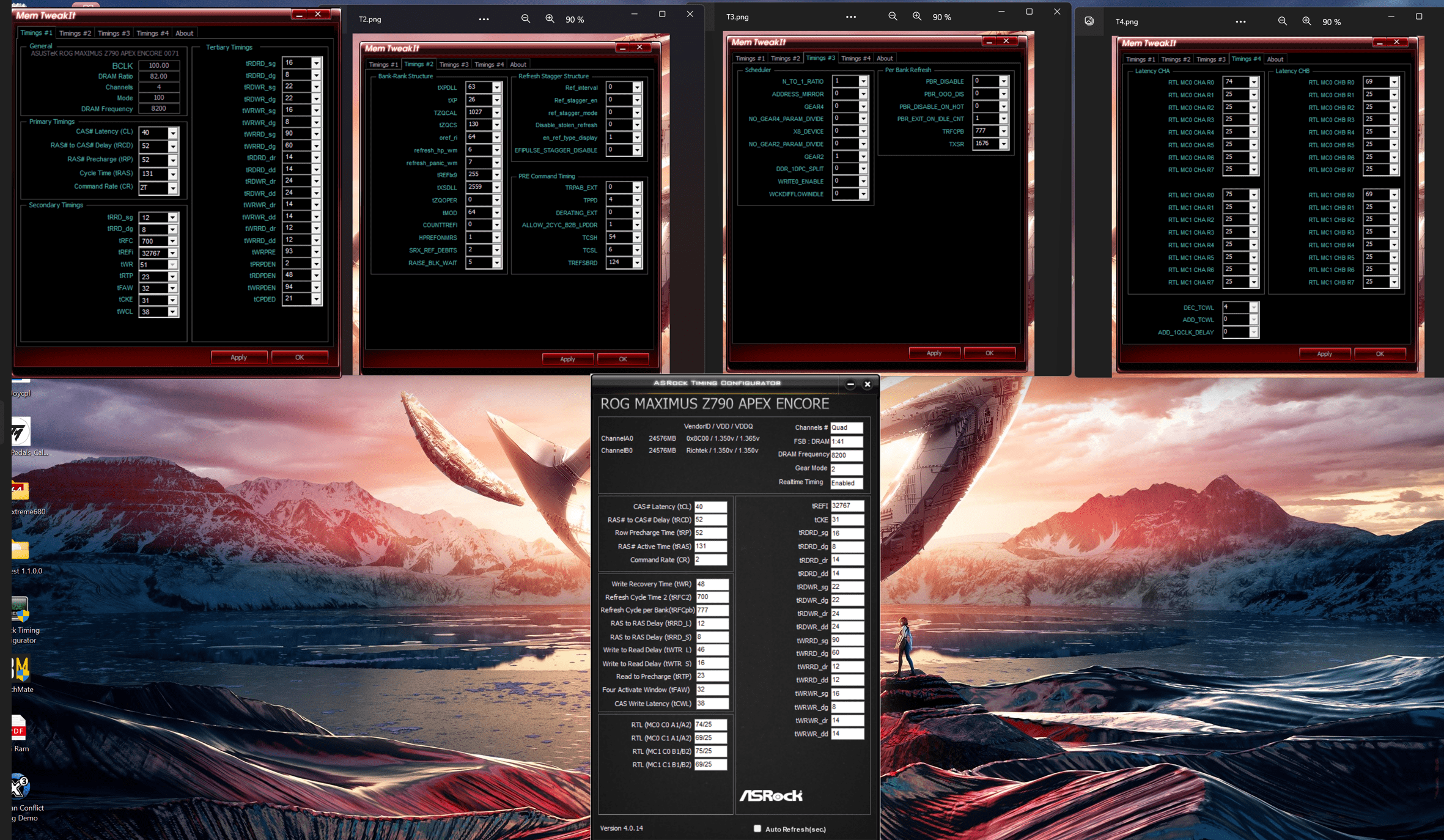Switch to the Timings #2 tab
Image resolution: width=1444 pixels, height=840 pixels.
[75, 33]
